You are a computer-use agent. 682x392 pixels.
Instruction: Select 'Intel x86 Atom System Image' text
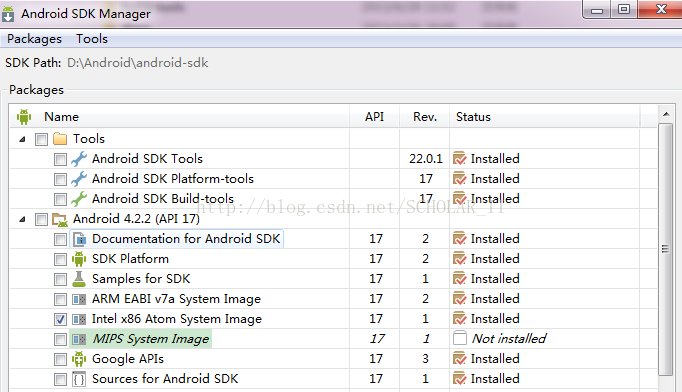[177, 319]
